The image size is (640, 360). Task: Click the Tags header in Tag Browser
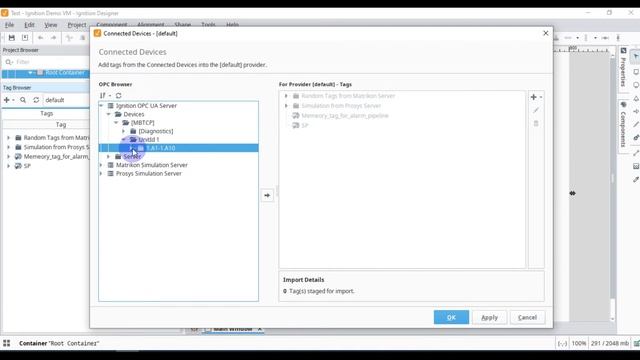pyautogui.click(x=46, y=113)
